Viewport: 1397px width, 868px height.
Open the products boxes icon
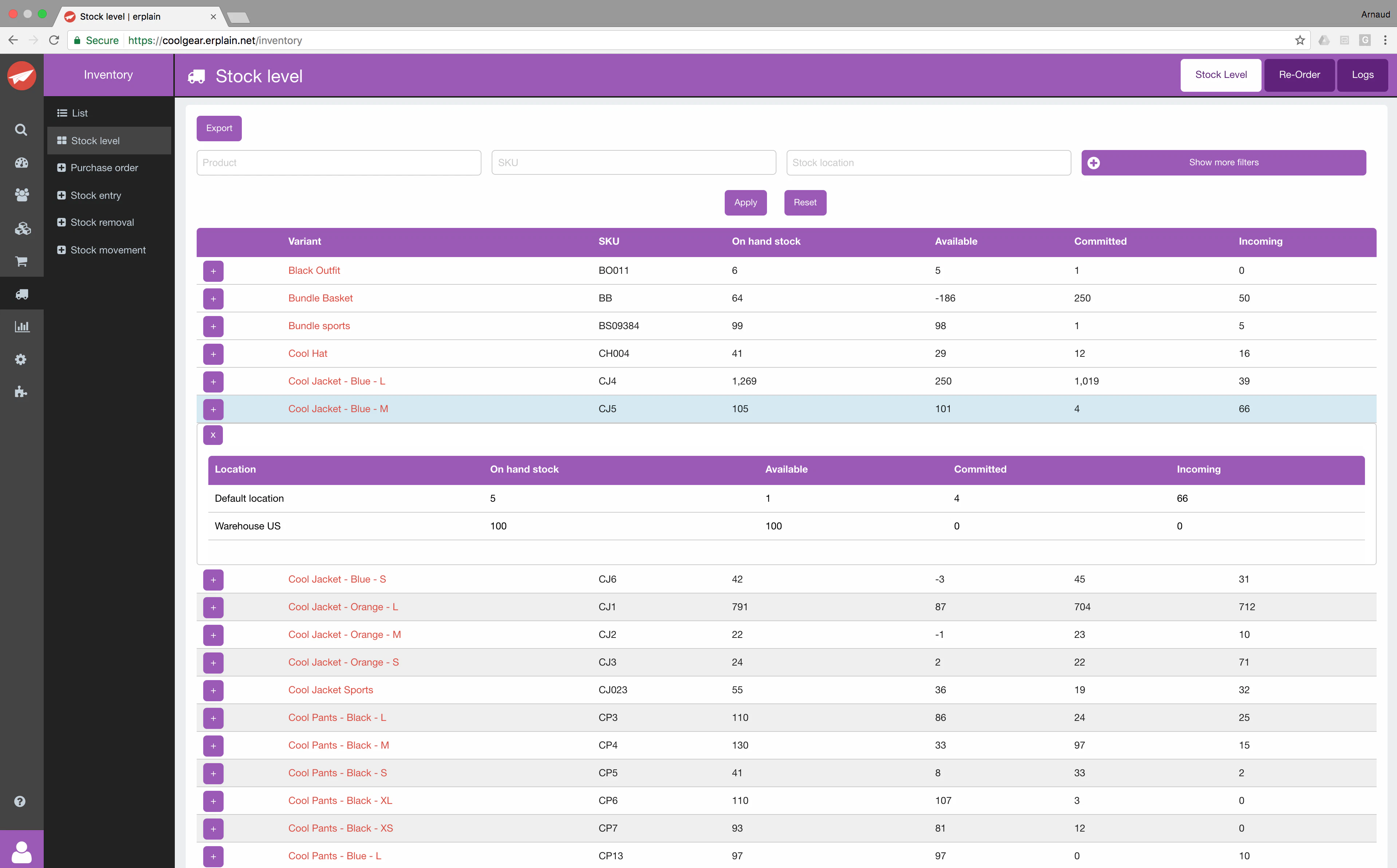point(22,229)
